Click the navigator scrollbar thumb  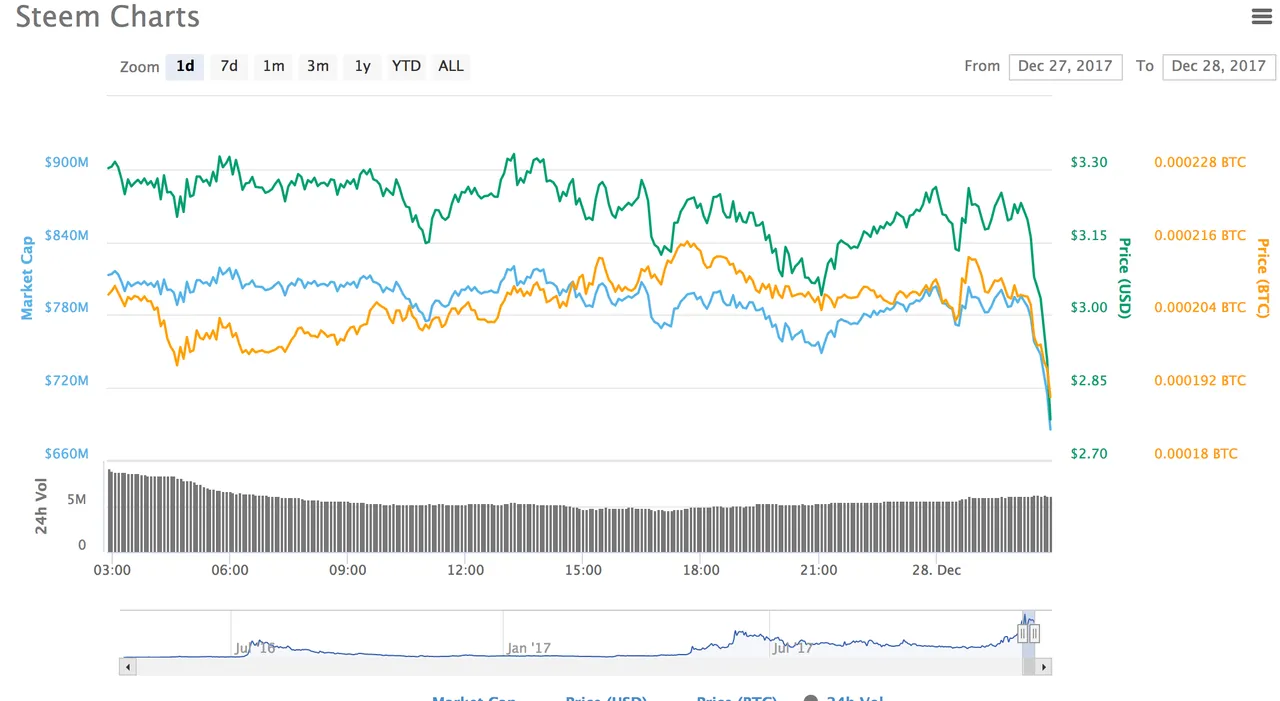click(x=1029, y=666)
